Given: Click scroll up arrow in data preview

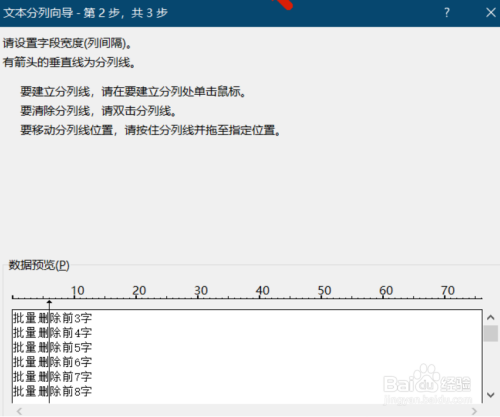Looking at the screenshot, I should point(490,318).
